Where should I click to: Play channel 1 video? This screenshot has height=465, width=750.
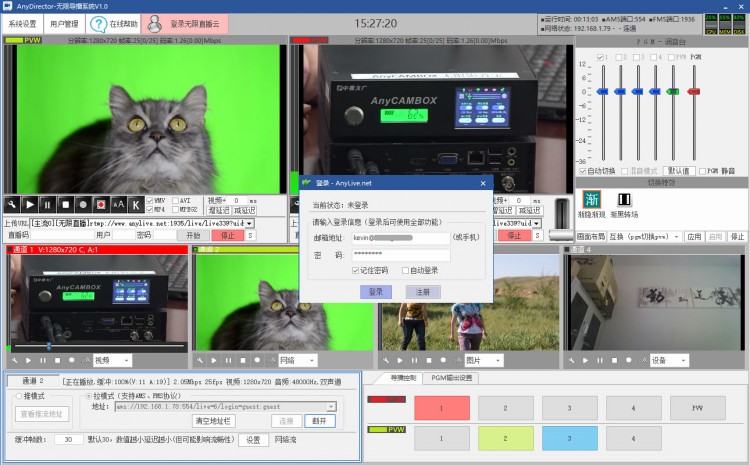click(29, 360)
